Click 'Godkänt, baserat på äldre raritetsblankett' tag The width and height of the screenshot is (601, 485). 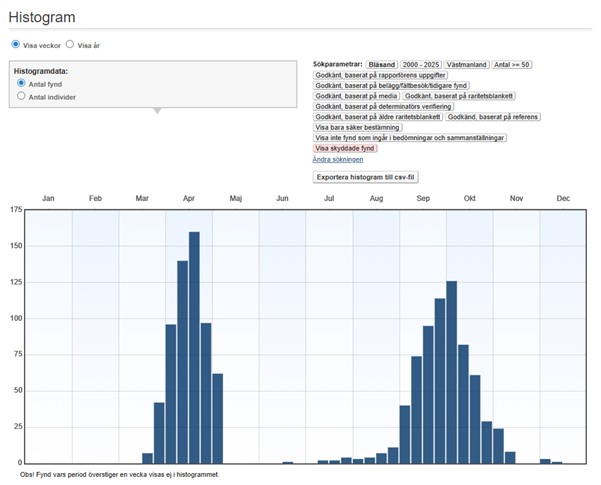click(x=378, y=117)
